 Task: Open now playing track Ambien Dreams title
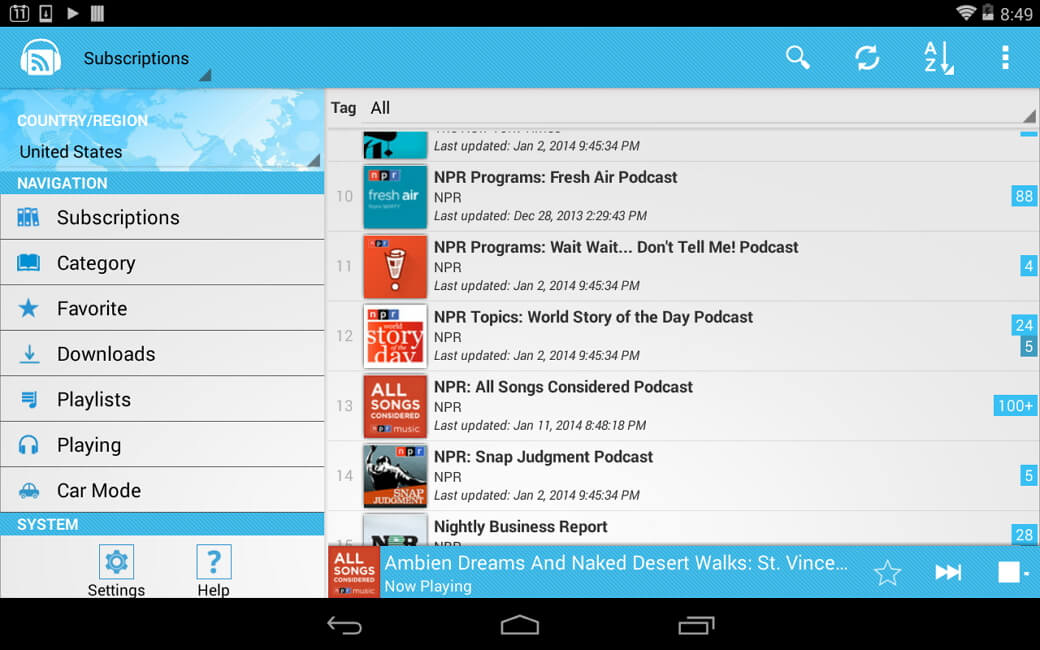click(x=616, y=562)
